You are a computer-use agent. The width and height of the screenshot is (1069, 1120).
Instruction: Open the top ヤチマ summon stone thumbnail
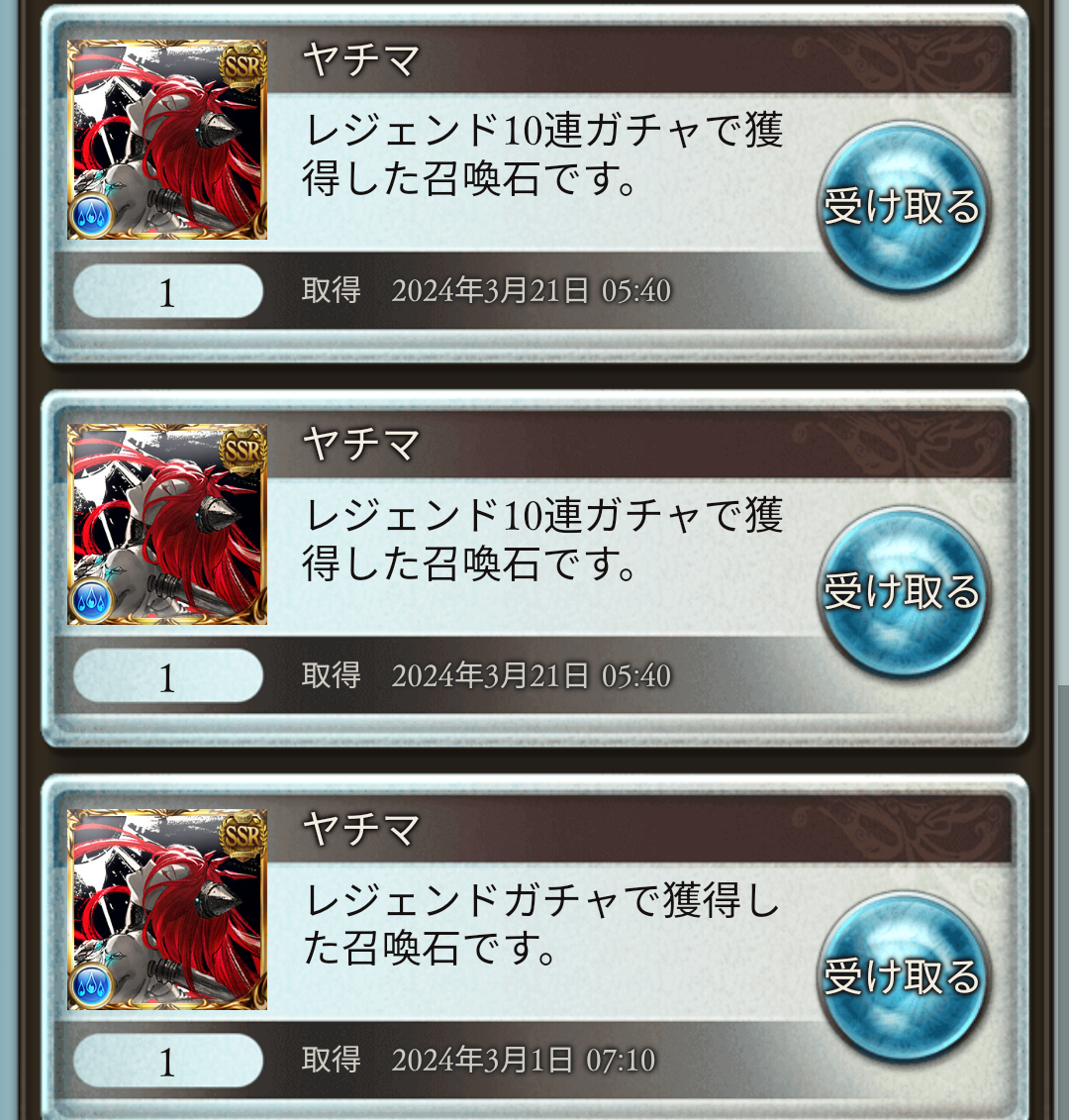pos(167,140)
